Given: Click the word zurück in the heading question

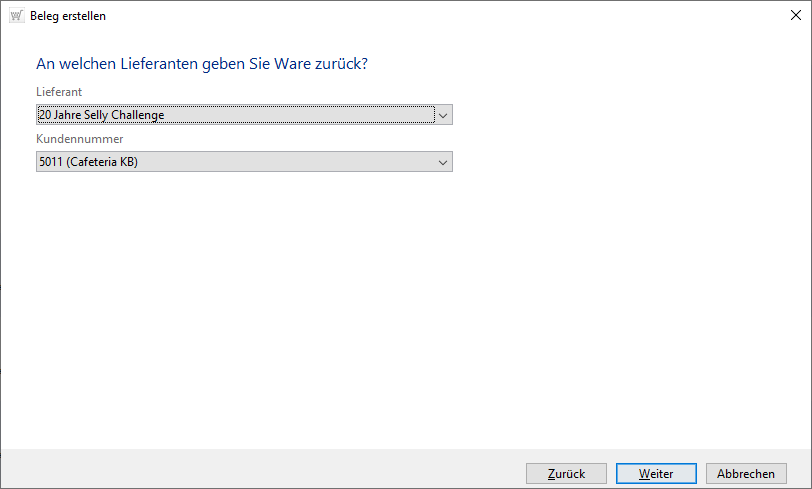Looking at the screenshot, I should [337, 64].
